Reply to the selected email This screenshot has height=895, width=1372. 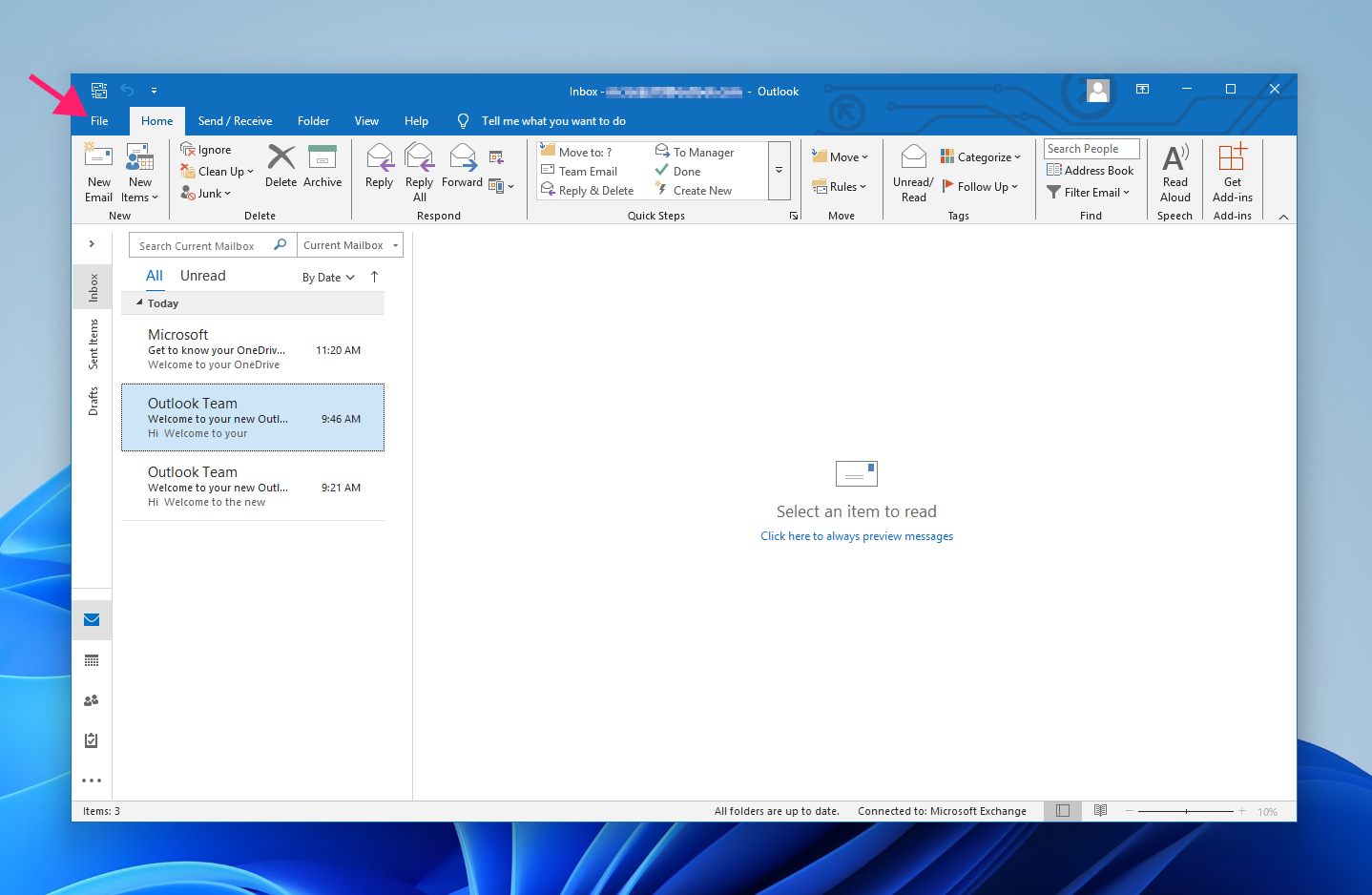click(379, 166)
